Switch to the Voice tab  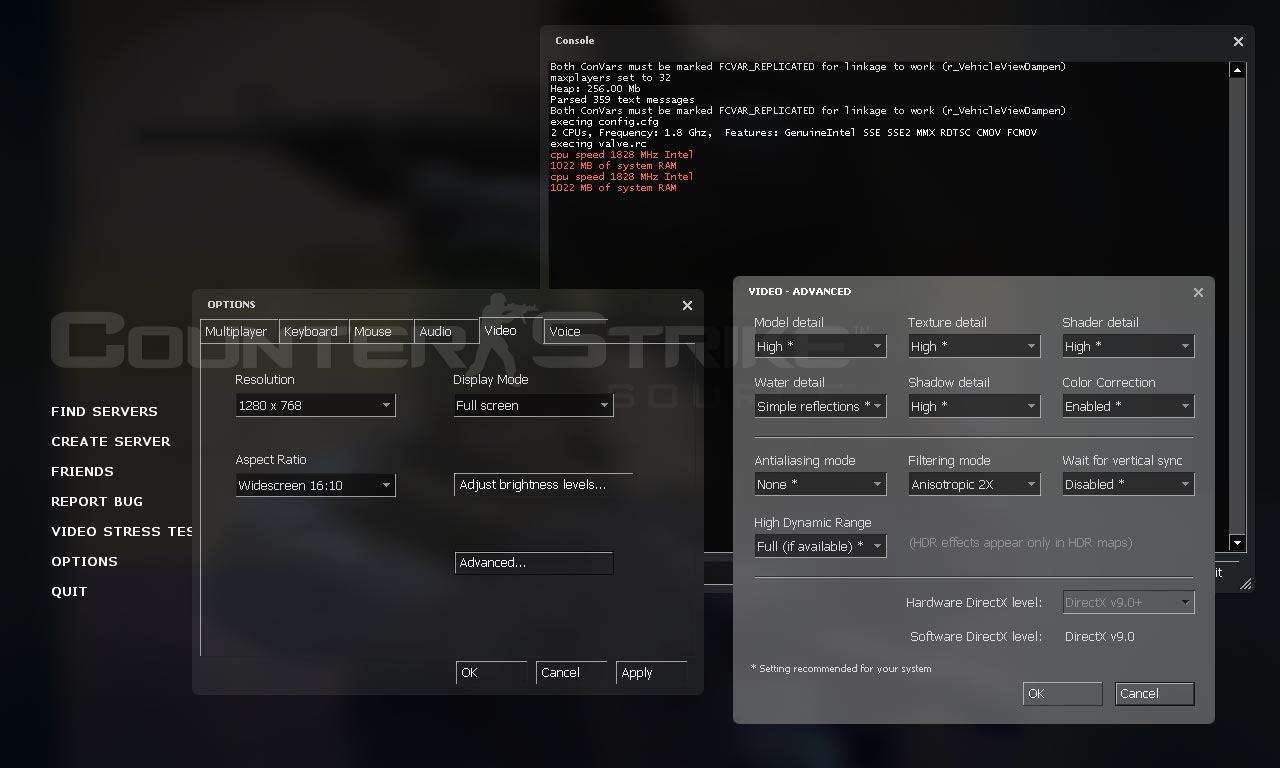pyautogui.click(x=574, y=331)
